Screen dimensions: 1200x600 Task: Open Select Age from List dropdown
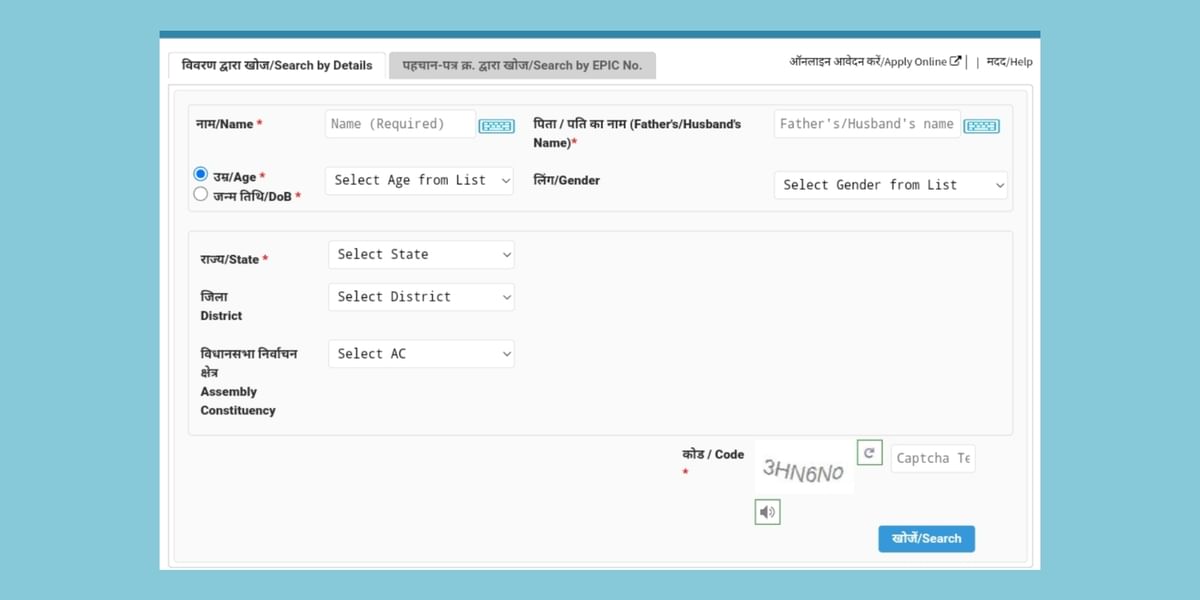(x=419, y=181)
